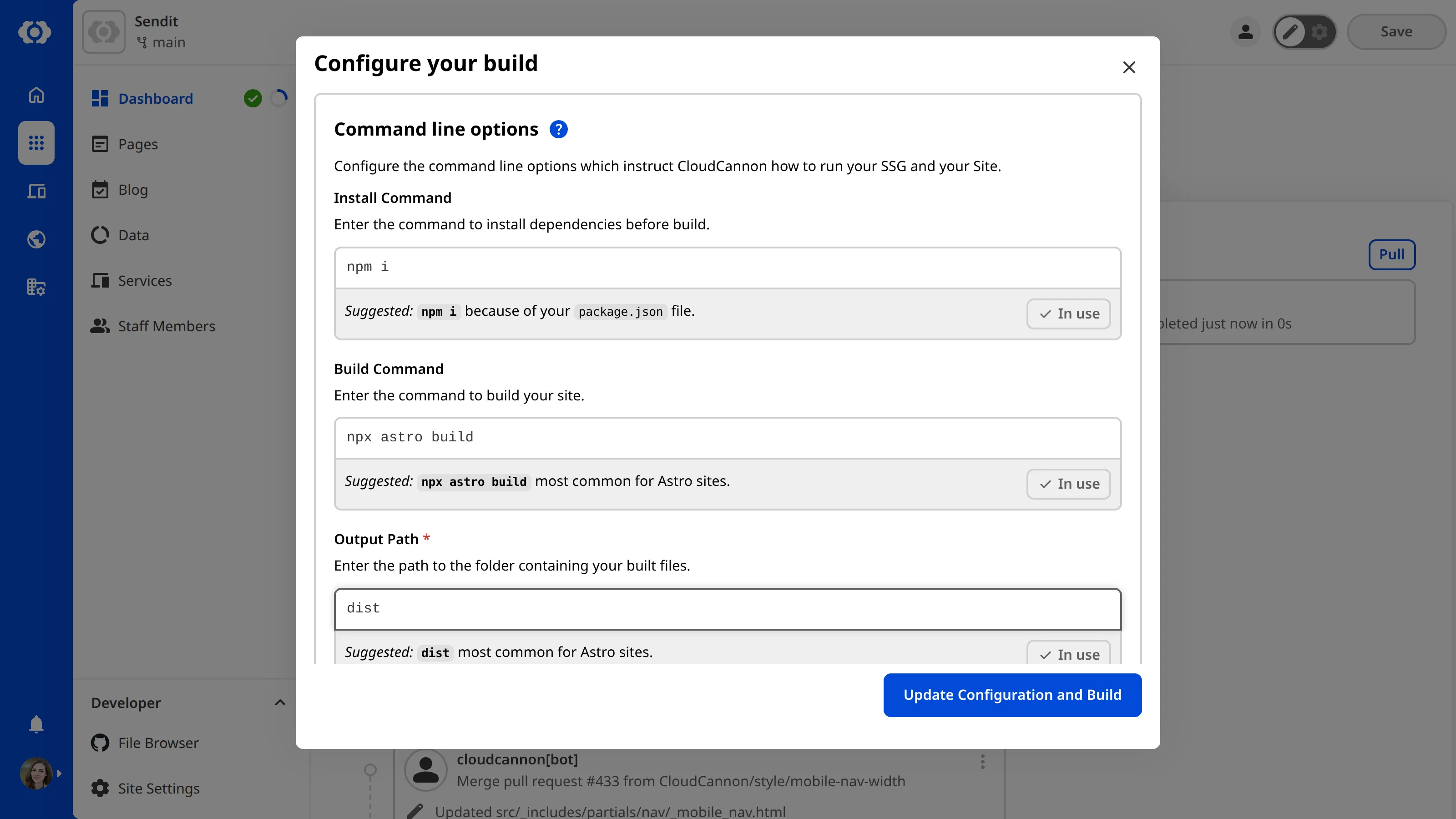
Task: Click the Command line options help icon
Action: pos(558,129)
